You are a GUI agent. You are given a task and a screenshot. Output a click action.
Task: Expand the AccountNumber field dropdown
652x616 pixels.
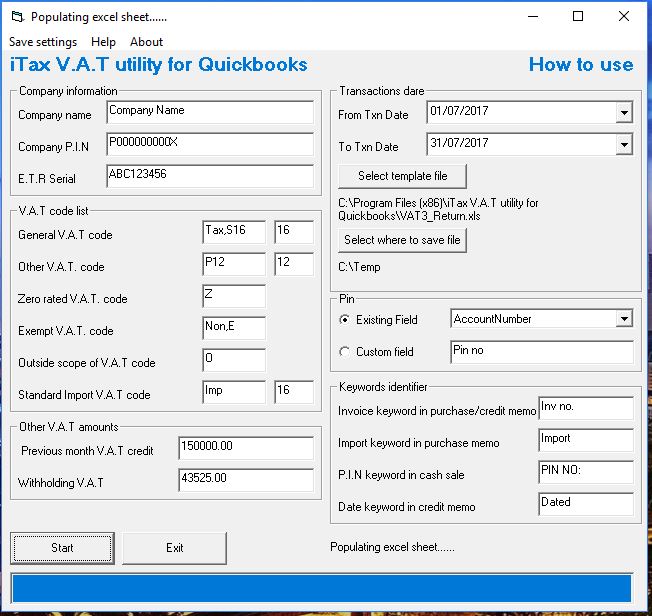click(624, 319)
